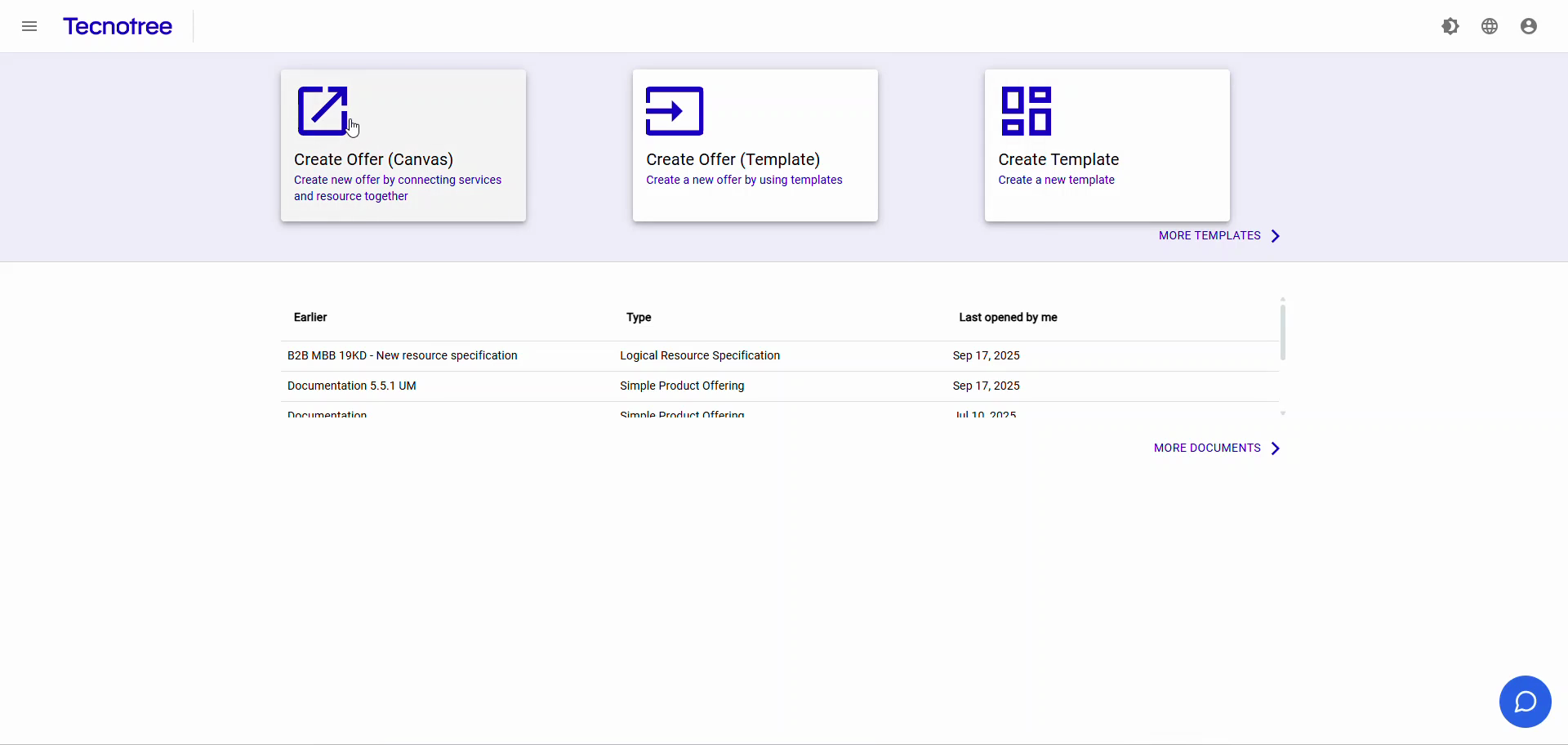Open the Create Offer (Canvas) icon

(324, 111)
